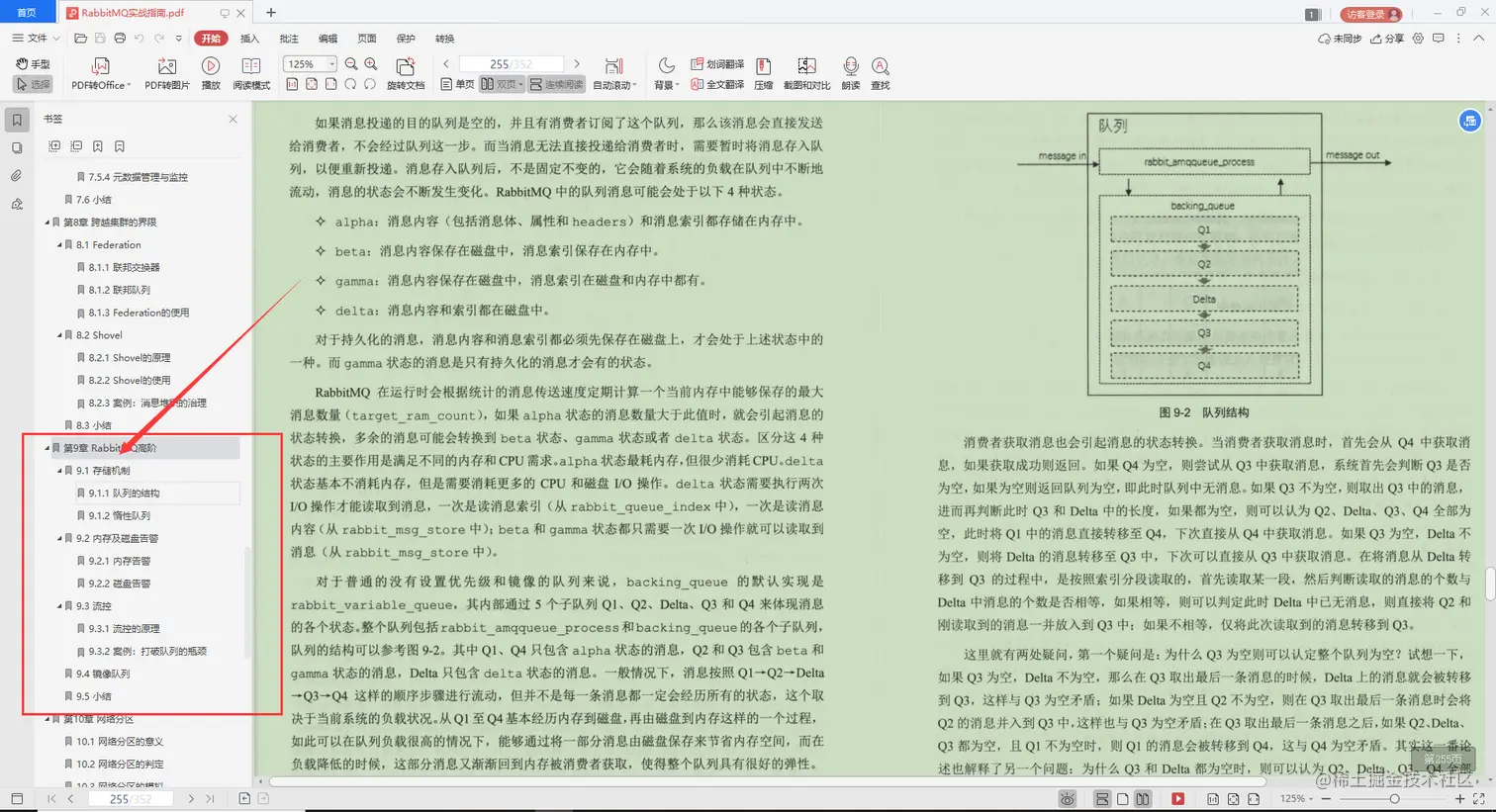Select 选择 selection tool
This screenshot has width=1496, height=812.
pyautogui.click(x=34, y=85)
